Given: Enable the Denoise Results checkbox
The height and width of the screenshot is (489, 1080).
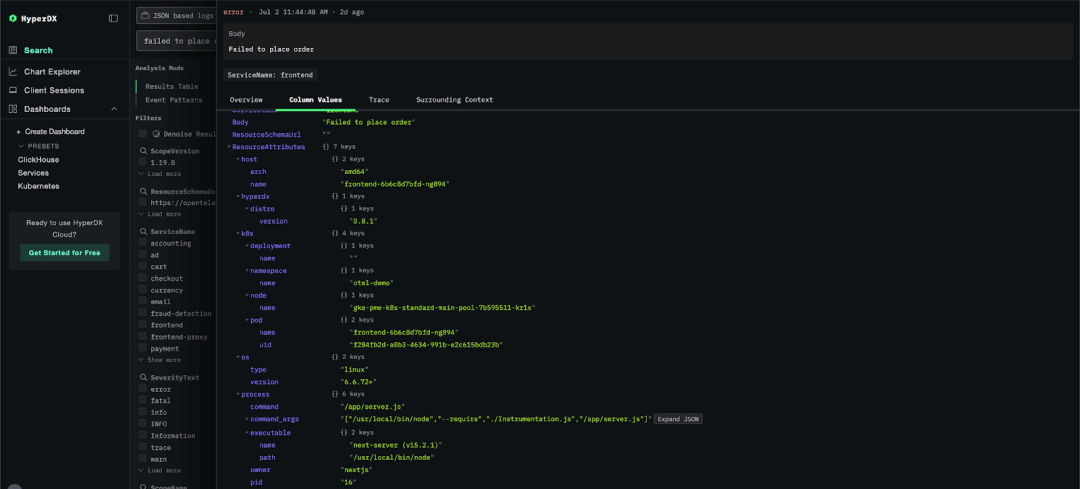Looking at the screenshot, I should (x=143, y=134).
